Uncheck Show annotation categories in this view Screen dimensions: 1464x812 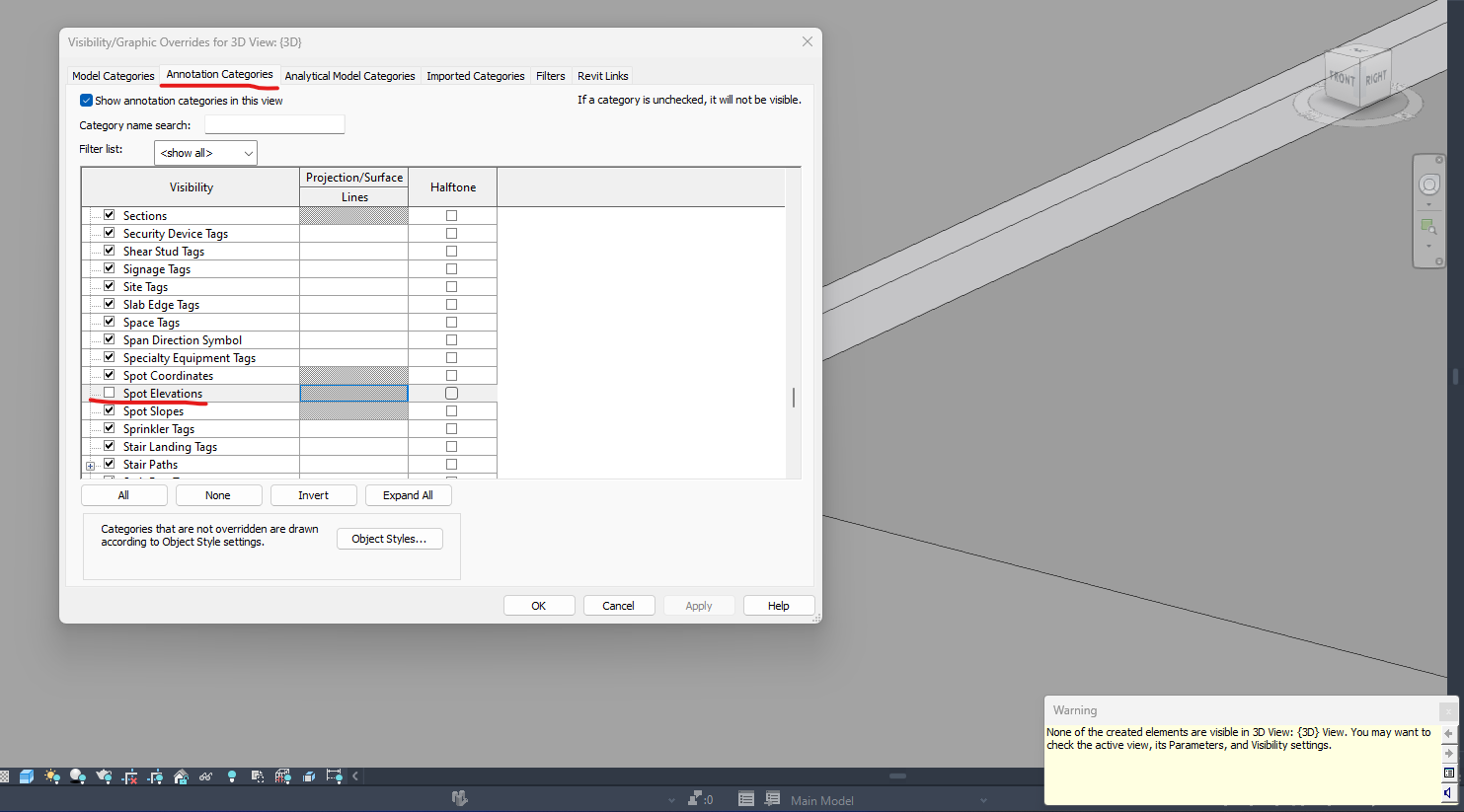[x=86, y=100]
